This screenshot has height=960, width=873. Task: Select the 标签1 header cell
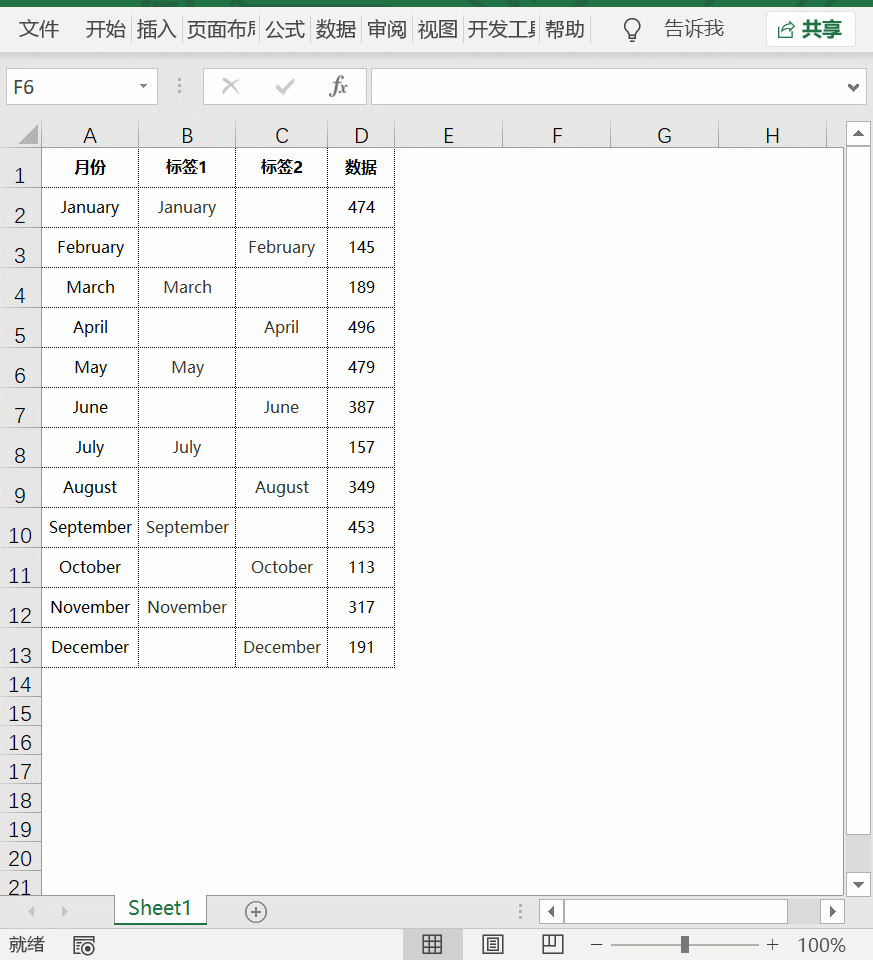tap(187, 167)
